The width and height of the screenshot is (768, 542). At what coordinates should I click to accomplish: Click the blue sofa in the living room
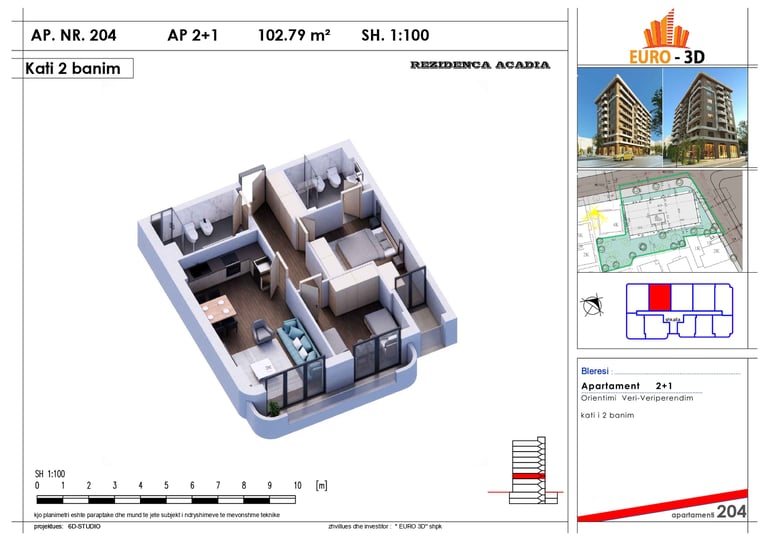click(298, 341)
